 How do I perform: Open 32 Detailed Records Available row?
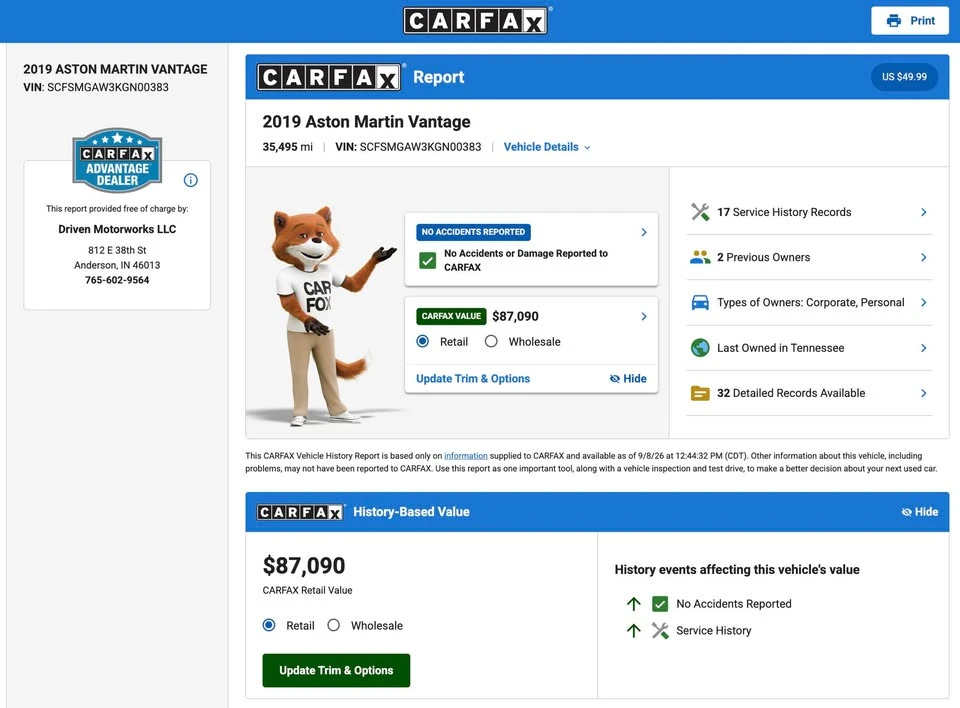[809, 393]
